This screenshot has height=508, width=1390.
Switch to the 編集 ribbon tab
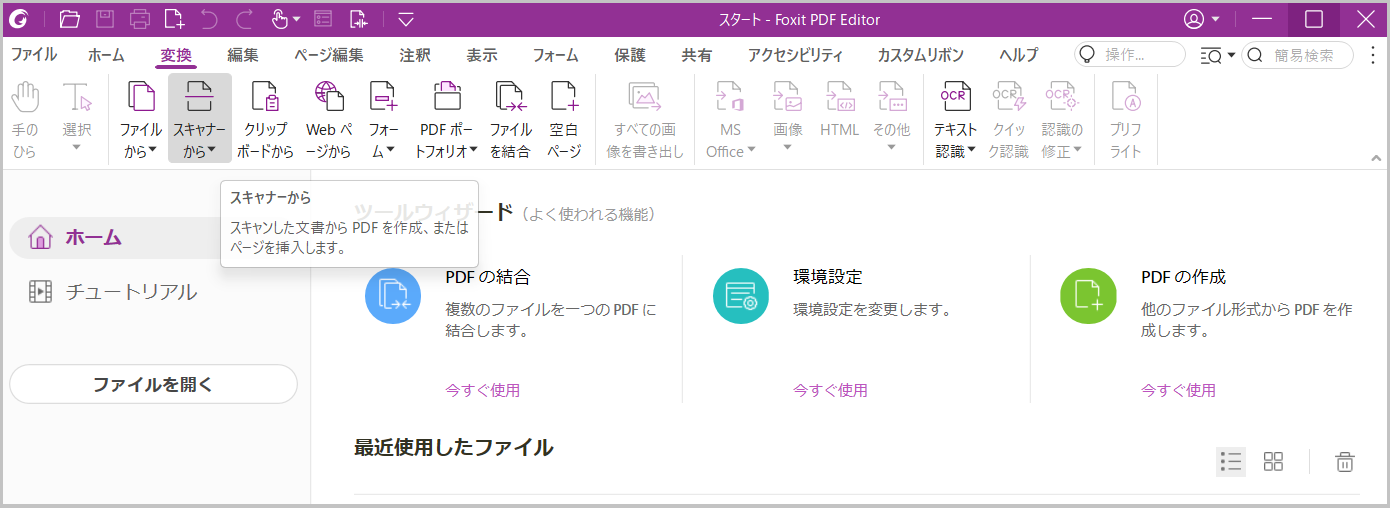pyautogui.click(x=242, y=55)
